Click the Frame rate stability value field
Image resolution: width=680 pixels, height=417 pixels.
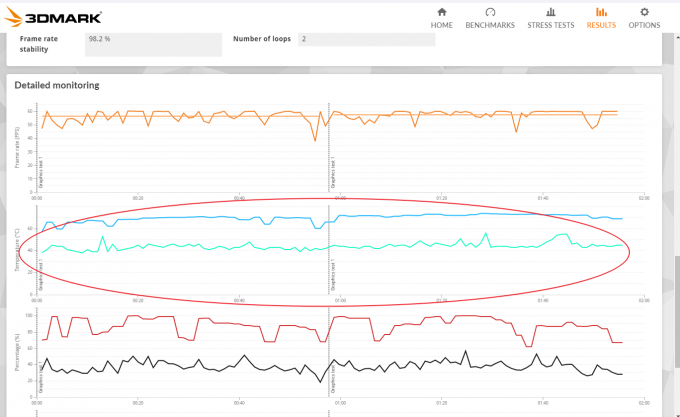click(x=154, y=44)
